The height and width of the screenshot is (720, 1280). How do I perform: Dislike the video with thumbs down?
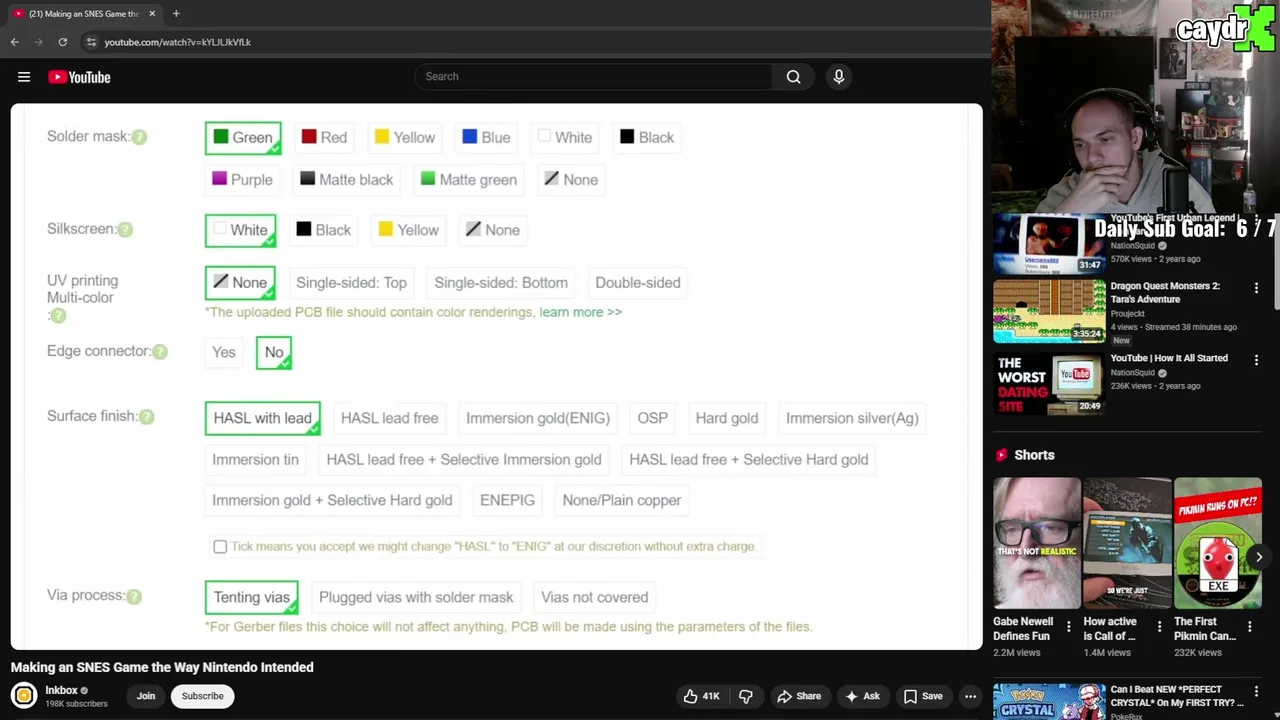click(x=746, y=696)
